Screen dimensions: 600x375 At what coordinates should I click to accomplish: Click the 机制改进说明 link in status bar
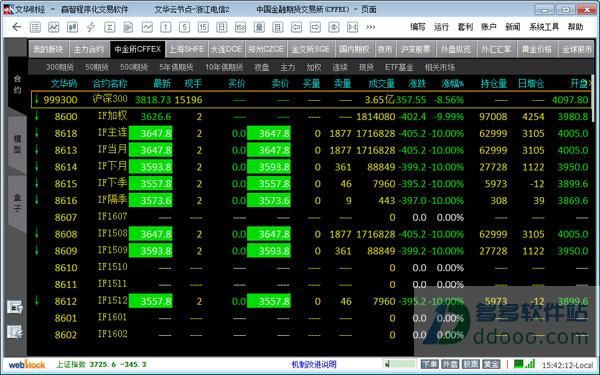[314, 364]
